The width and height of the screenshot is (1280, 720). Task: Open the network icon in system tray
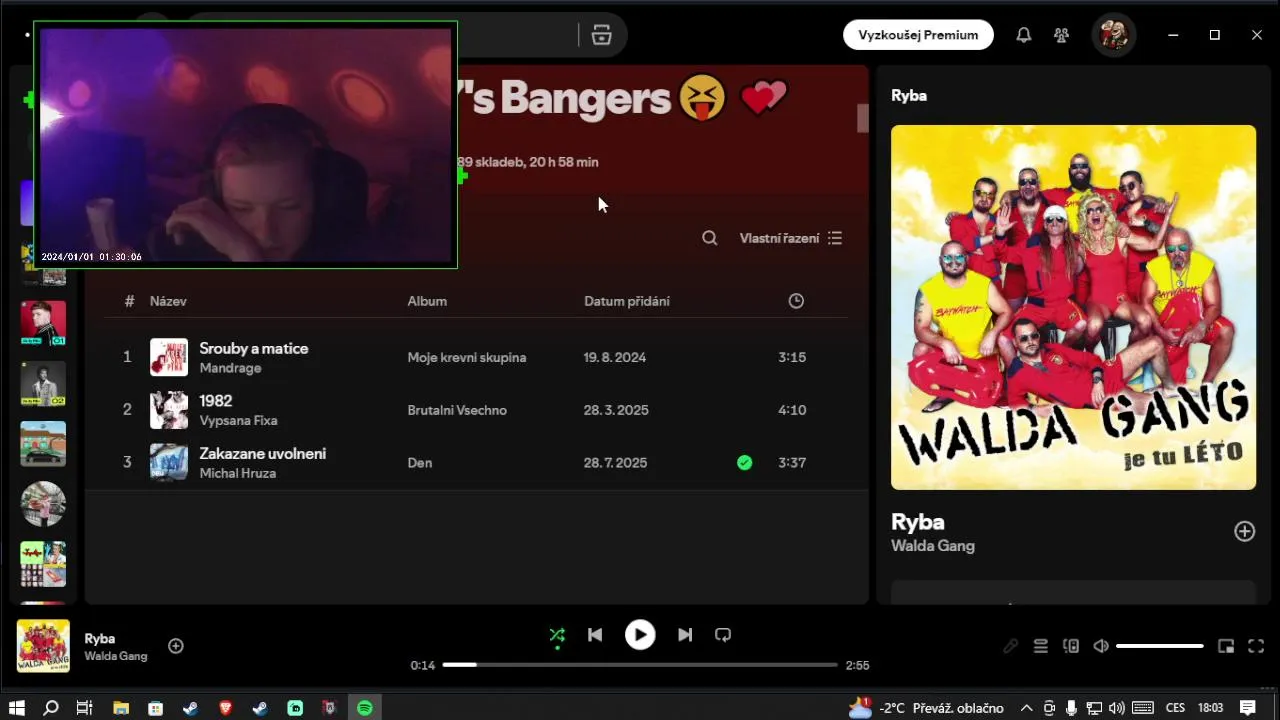pos(1094,708)
